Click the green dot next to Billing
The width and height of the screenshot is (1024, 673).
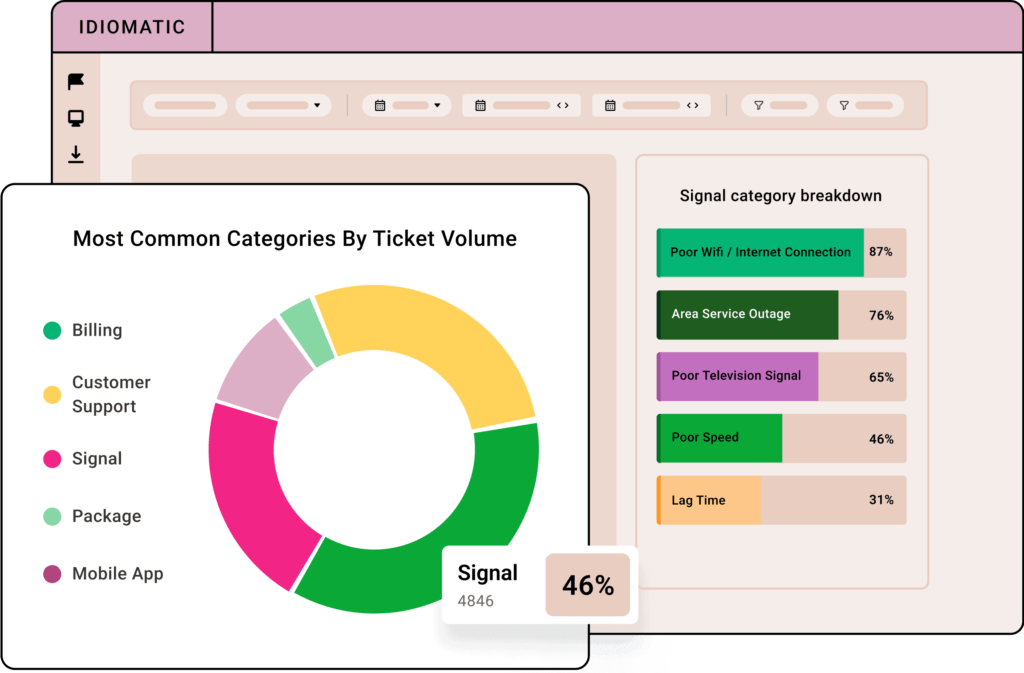pyautogui.click(x=52, y=330)
